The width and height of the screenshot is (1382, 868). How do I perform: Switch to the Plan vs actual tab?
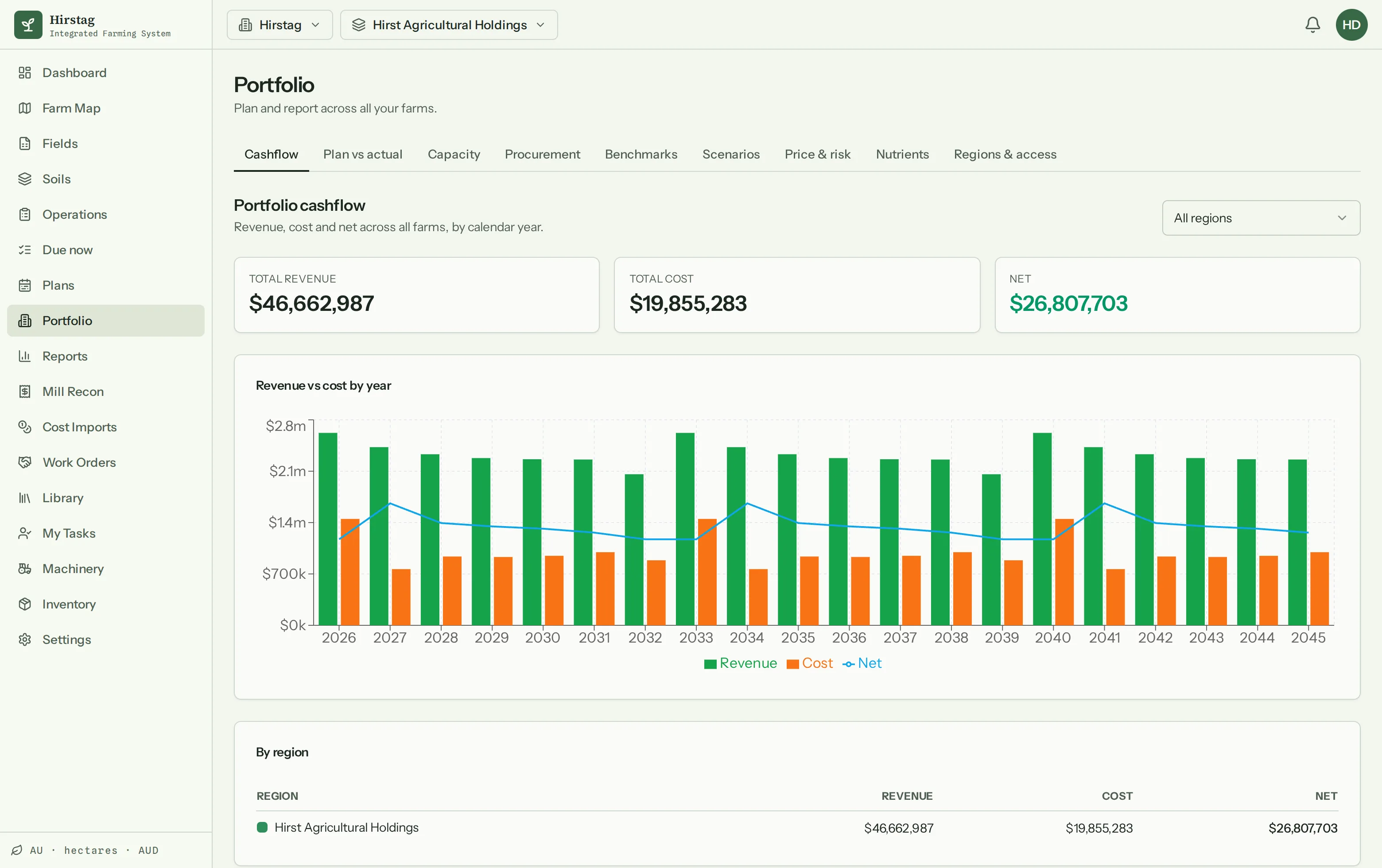pos(362,154)
